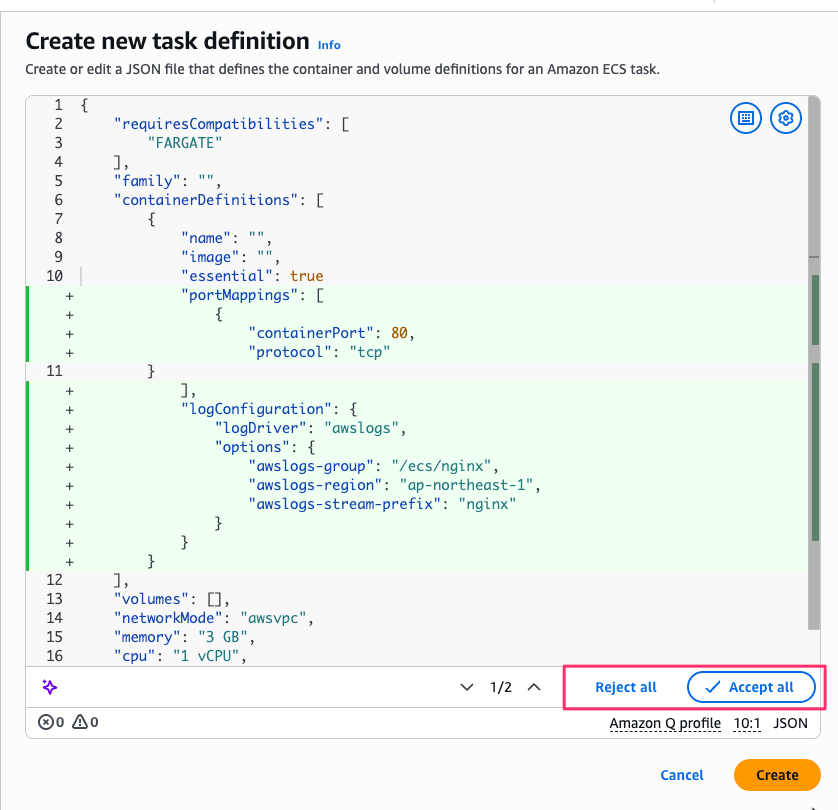Click the errors count icon
838x810 pixels.
click(45, 722)
